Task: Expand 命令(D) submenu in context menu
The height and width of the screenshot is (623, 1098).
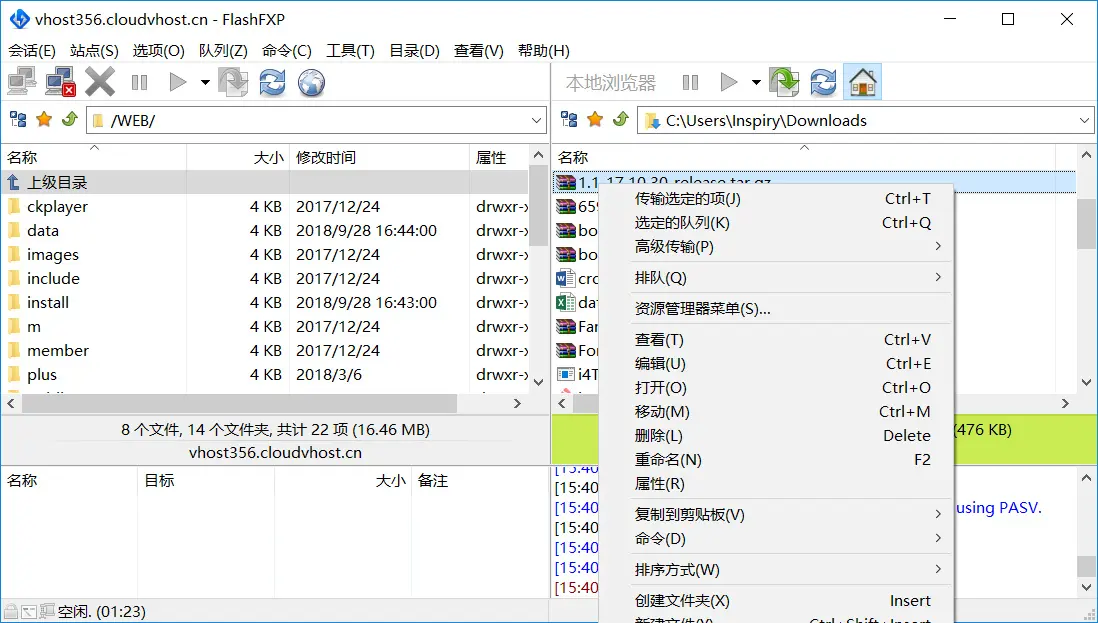Action: pos(777,538)
